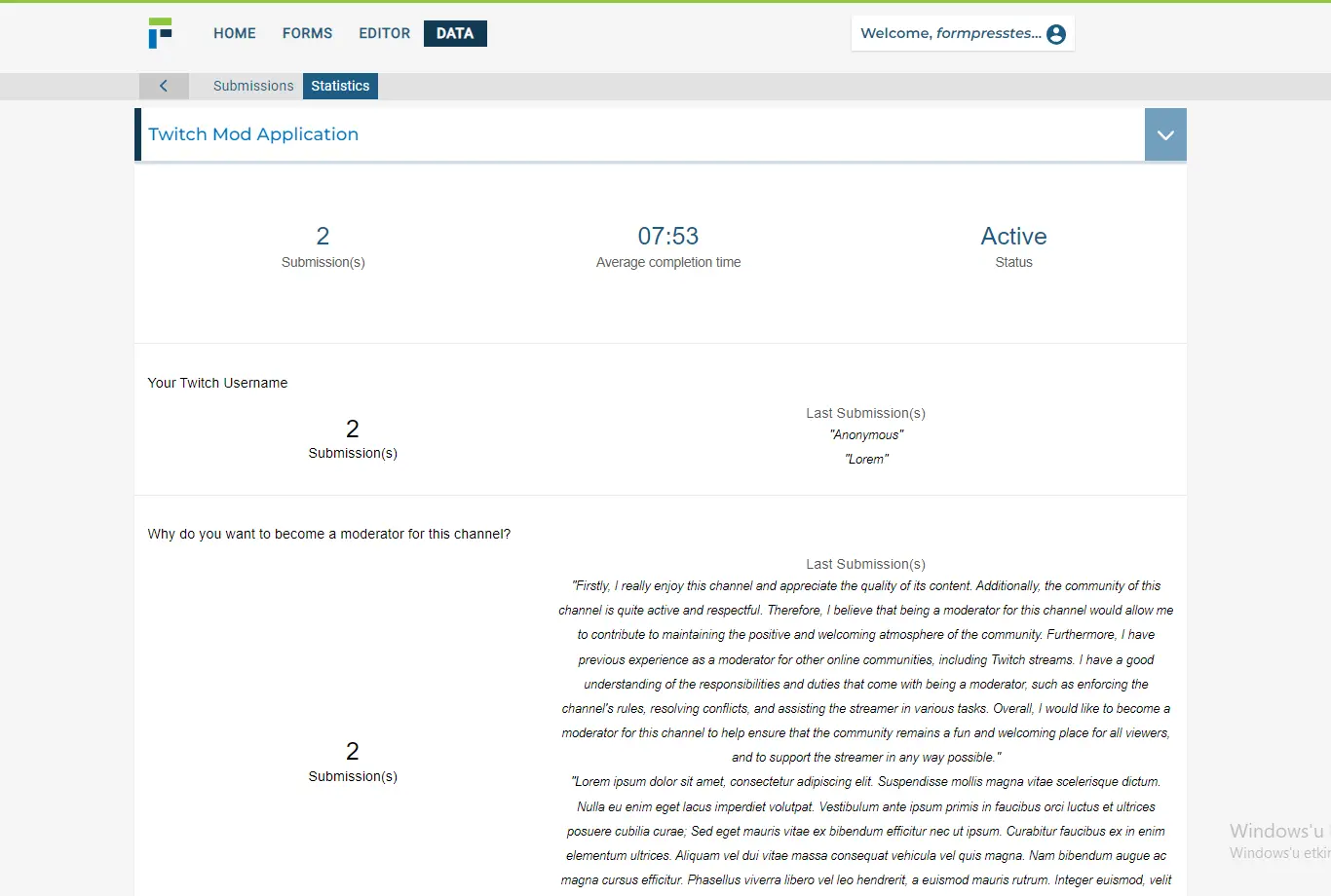Viewport: 1331px width, 896px height.
Task: Select the DATA menu item
Action: [455, 33]
